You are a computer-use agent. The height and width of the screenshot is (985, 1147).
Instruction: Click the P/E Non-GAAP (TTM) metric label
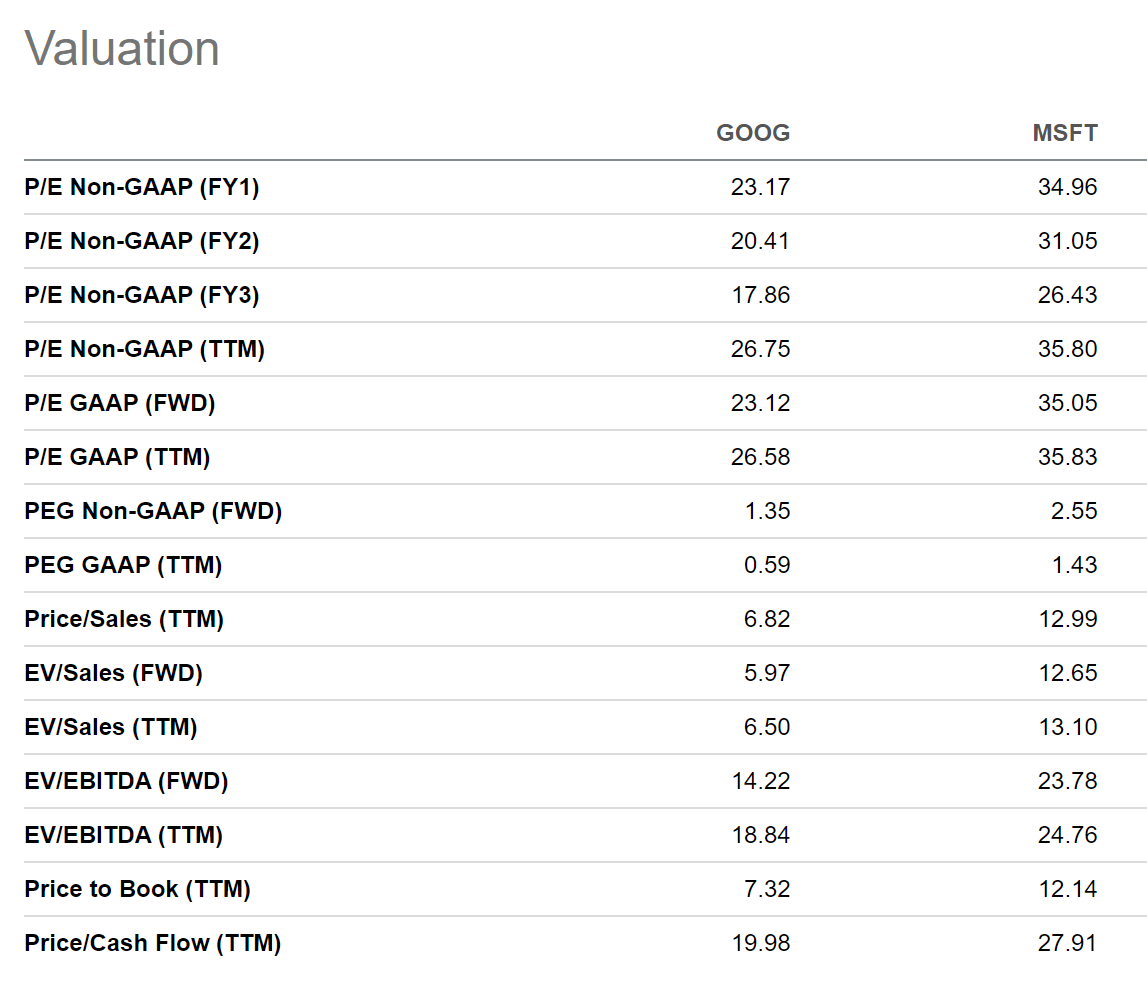click(x=145, y=349)
